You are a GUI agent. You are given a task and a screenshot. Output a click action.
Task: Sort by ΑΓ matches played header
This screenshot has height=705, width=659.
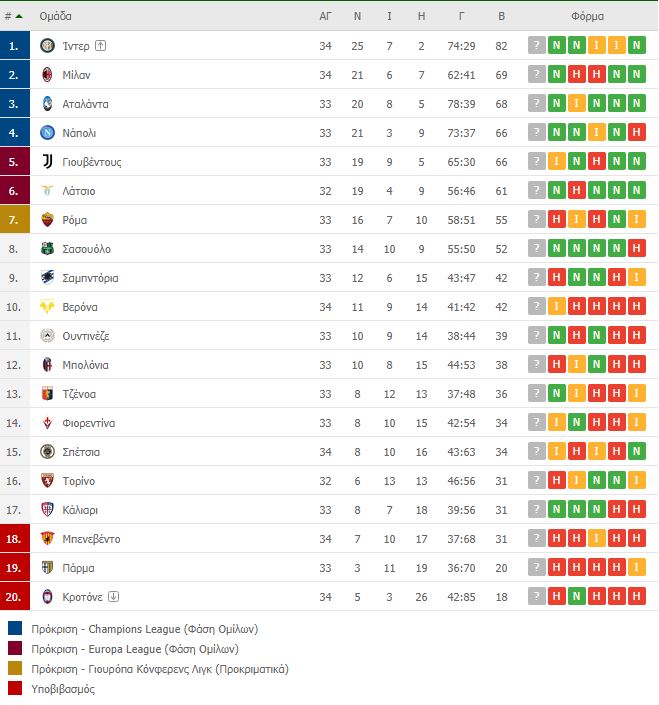click(325, 17)
